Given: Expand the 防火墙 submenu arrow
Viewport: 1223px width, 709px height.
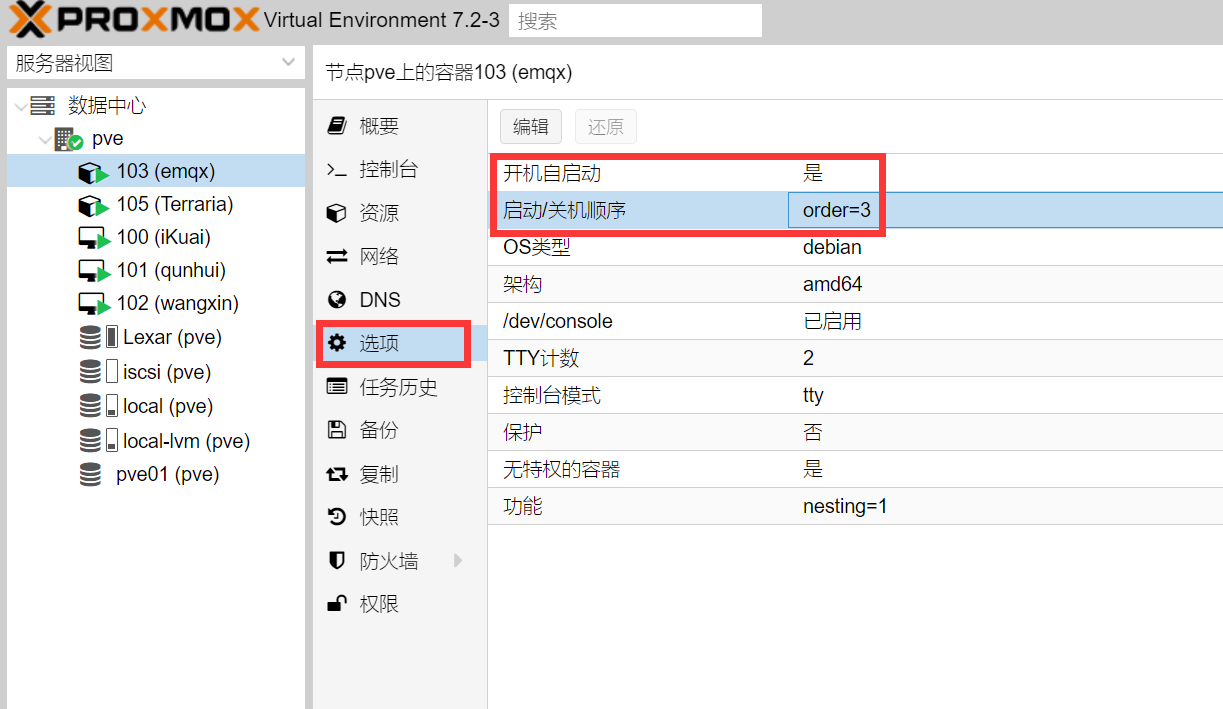Looking at the screenshot, I should tap(459, 561).
